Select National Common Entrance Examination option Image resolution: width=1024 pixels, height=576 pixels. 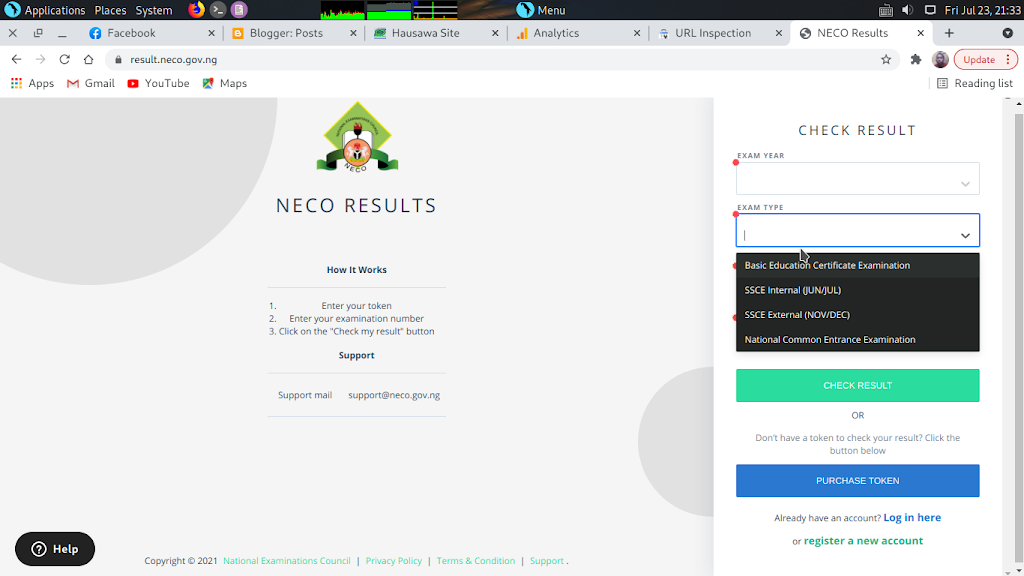pos(857,340)
